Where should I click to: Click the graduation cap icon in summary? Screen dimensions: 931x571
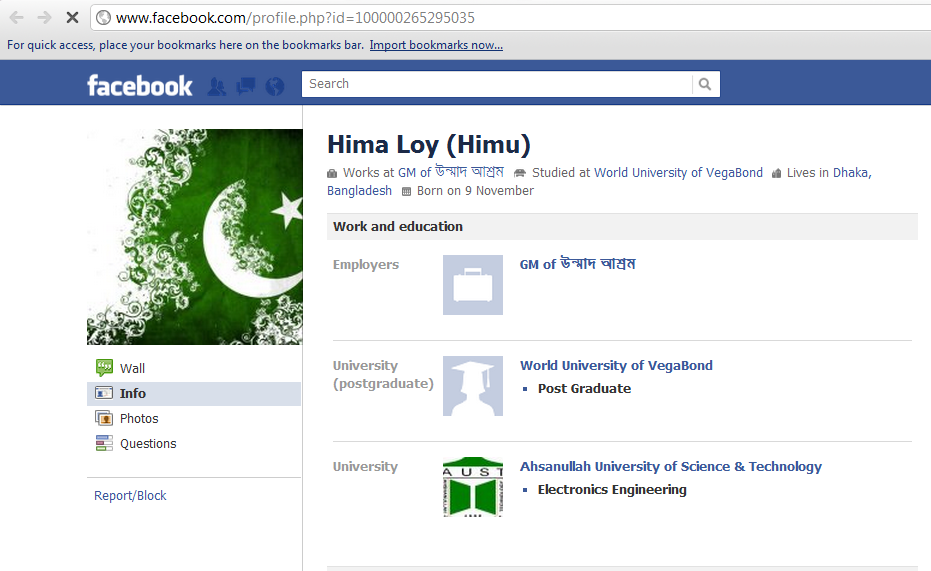pyautogui.click(x=520, y=173)
